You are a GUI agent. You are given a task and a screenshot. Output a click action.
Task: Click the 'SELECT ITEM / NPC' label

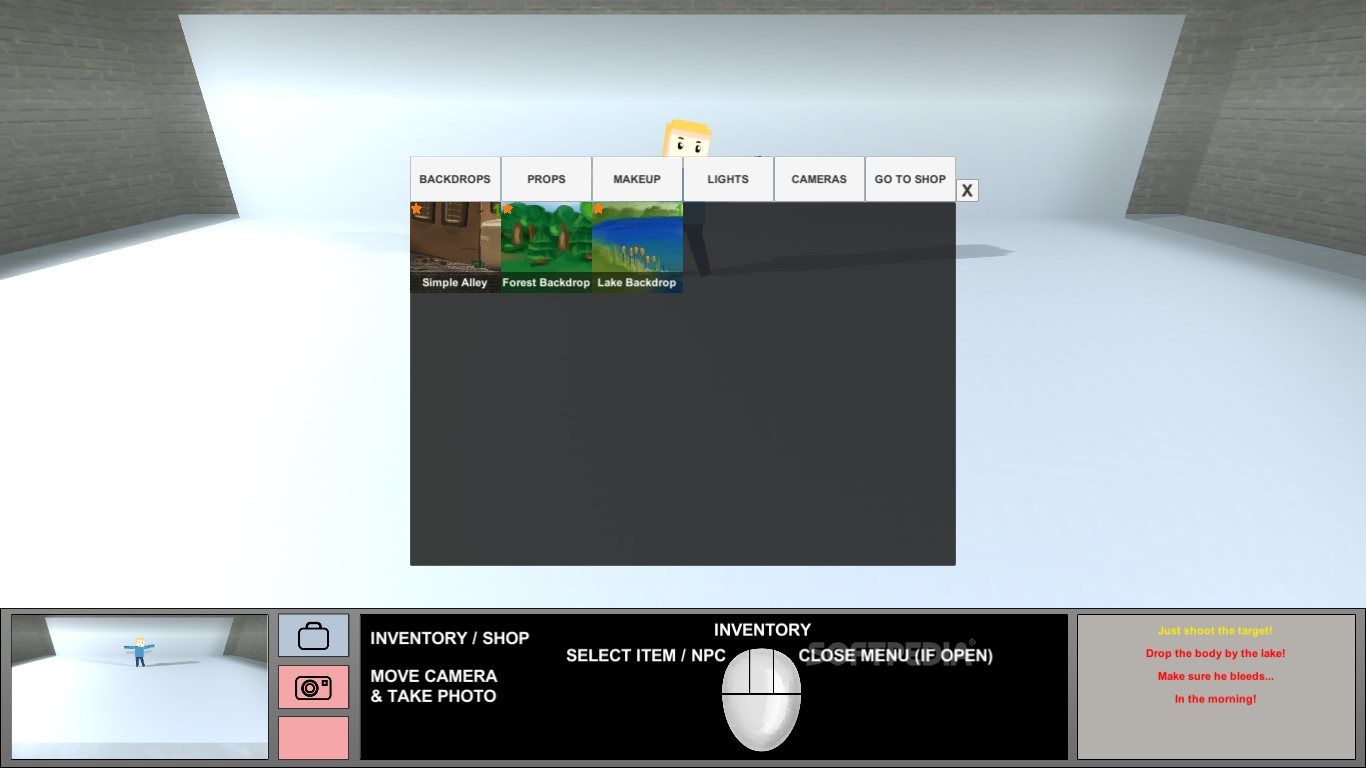point(646,656)
